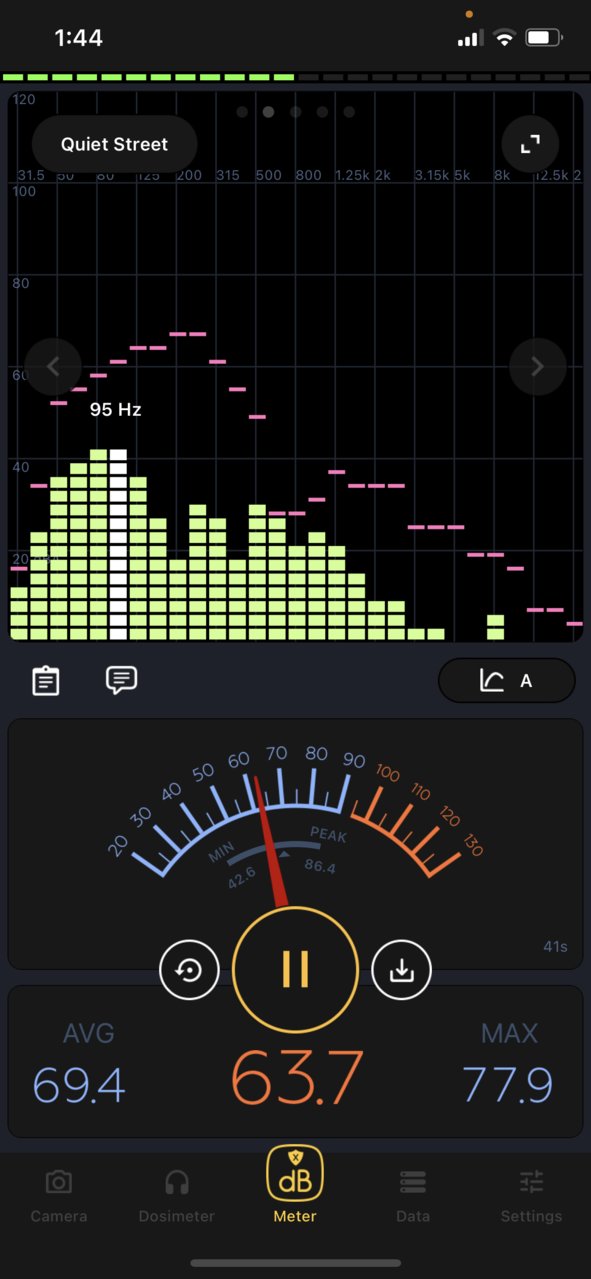Go to previous chart with left chevron

click(x=54, y=367)
